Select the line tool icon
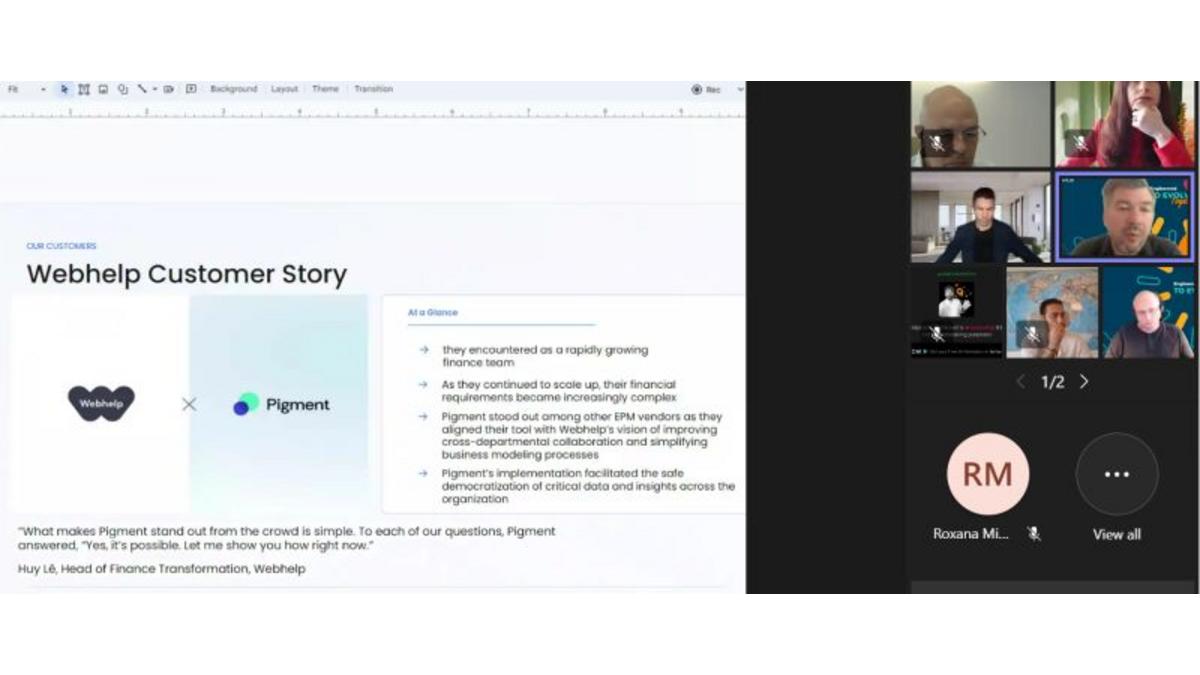 tap(142, 89)
